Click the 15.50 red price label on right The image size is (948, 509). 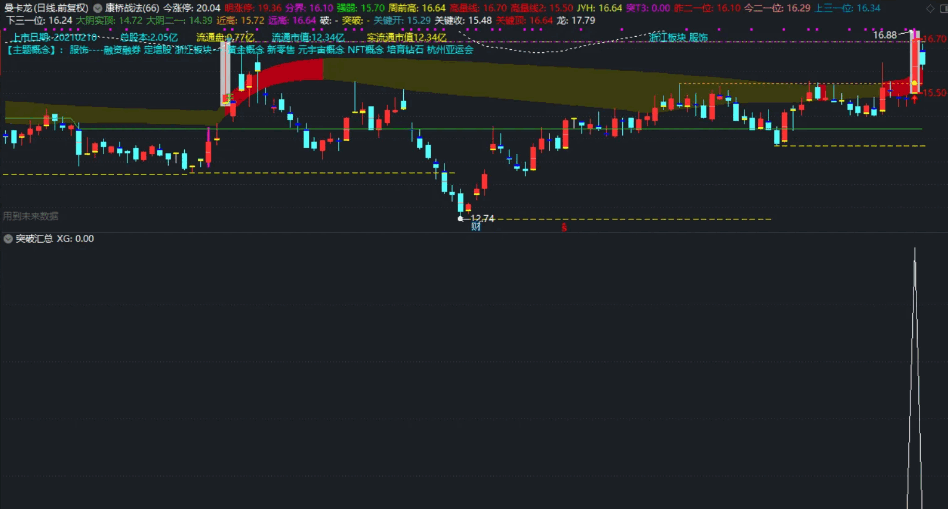click(935, 92)
